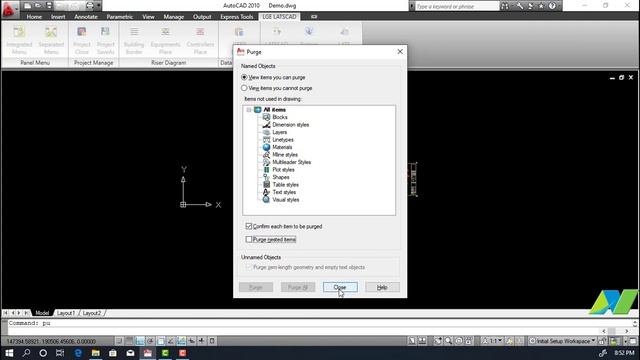This screenshot has width=640, height=360.
Task: Collapse the All items tree node
Action: coord(249,110)
